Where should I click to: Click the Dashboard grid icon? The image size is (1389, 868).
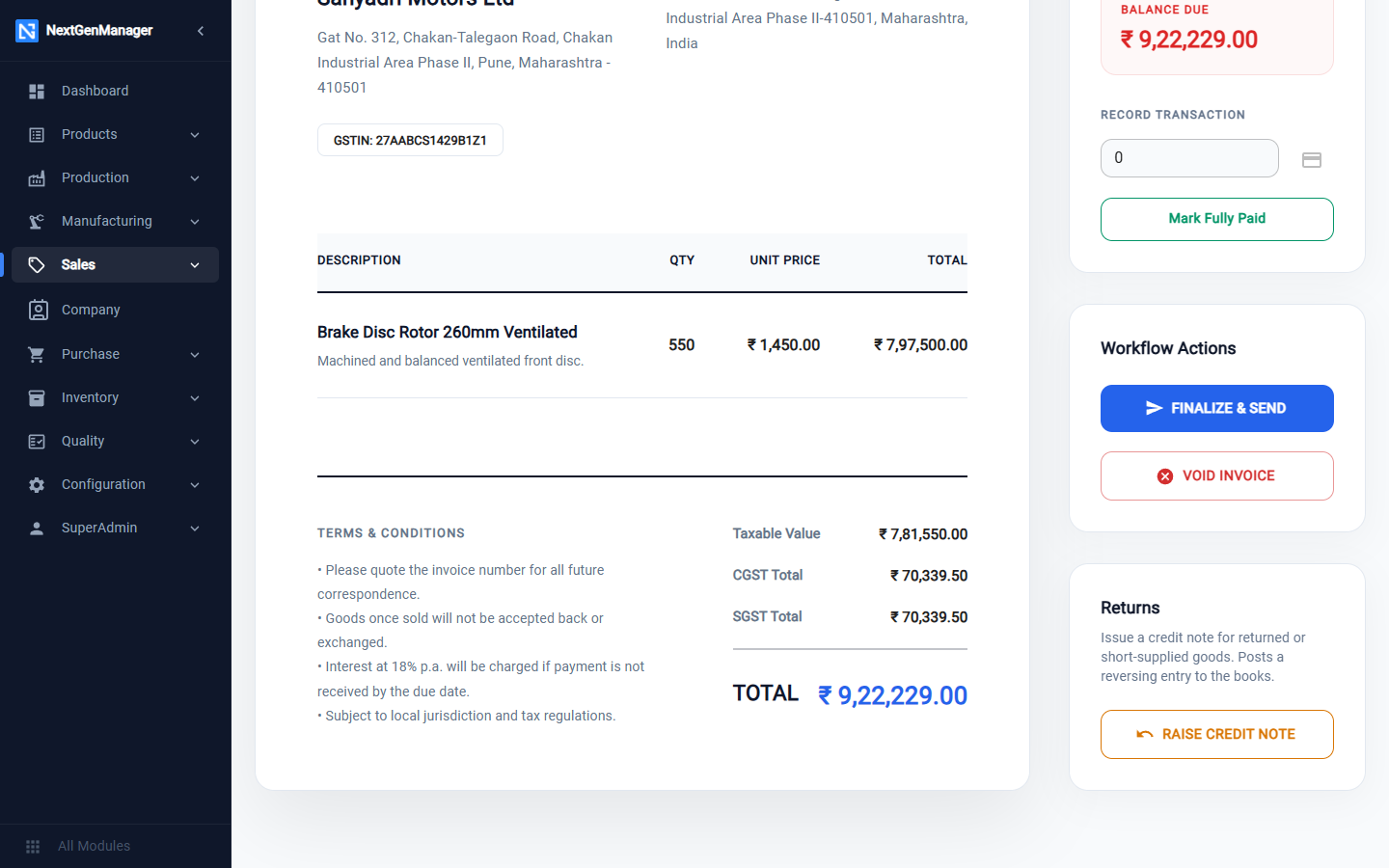[37, 91]
